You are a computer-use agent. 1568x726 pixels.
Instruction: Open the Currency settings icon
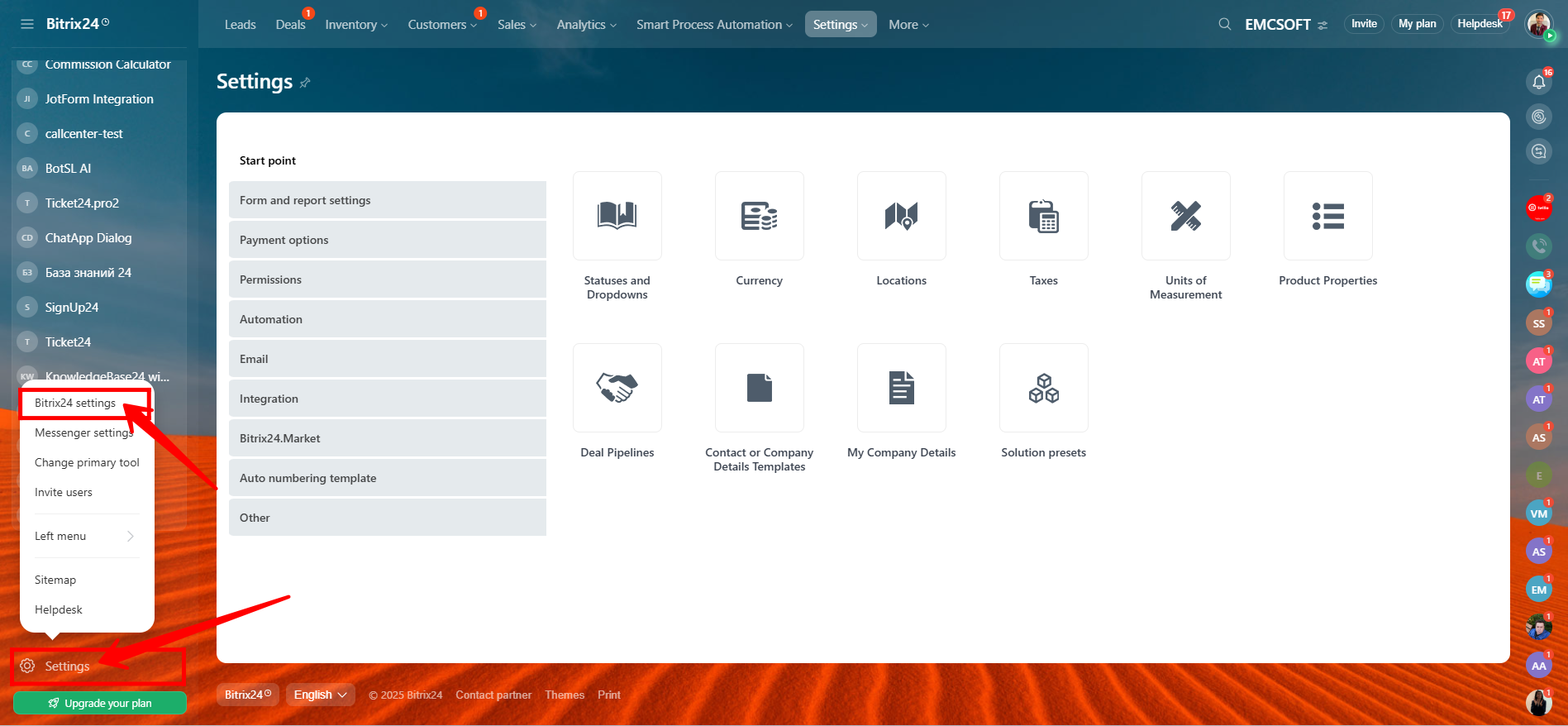pyautogui.click(x=760, y=216)
